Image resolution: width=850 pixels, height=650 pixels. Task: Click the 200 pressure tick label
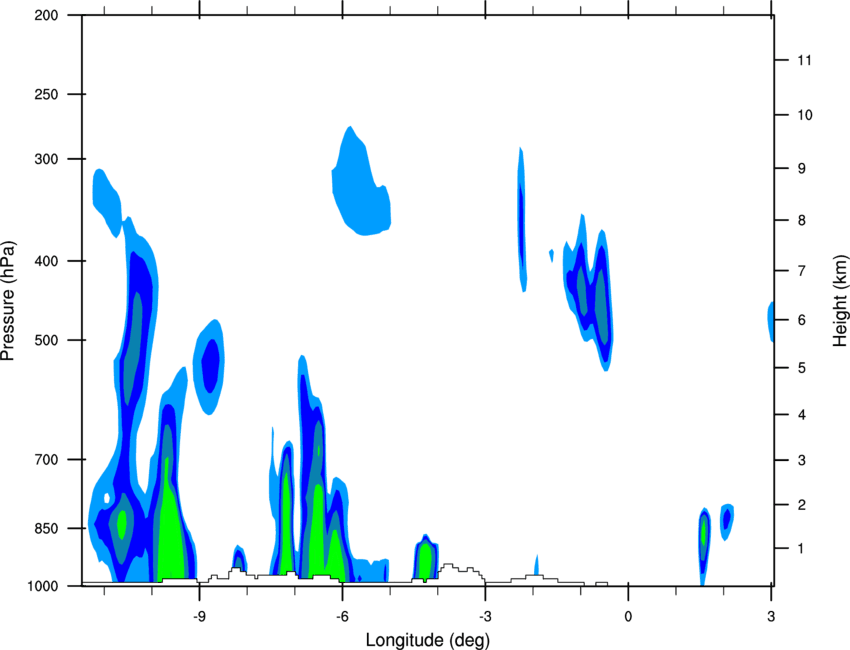[46, 15]
